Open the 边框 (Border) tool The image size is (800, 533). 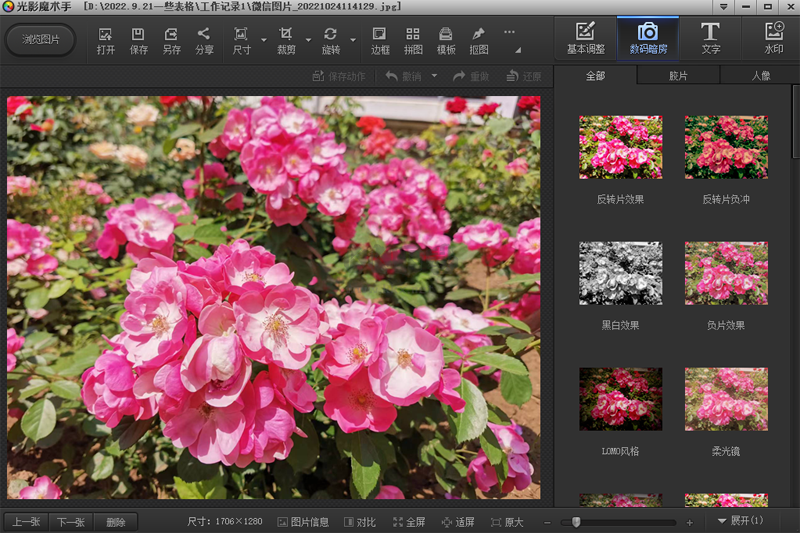point(380,40)
